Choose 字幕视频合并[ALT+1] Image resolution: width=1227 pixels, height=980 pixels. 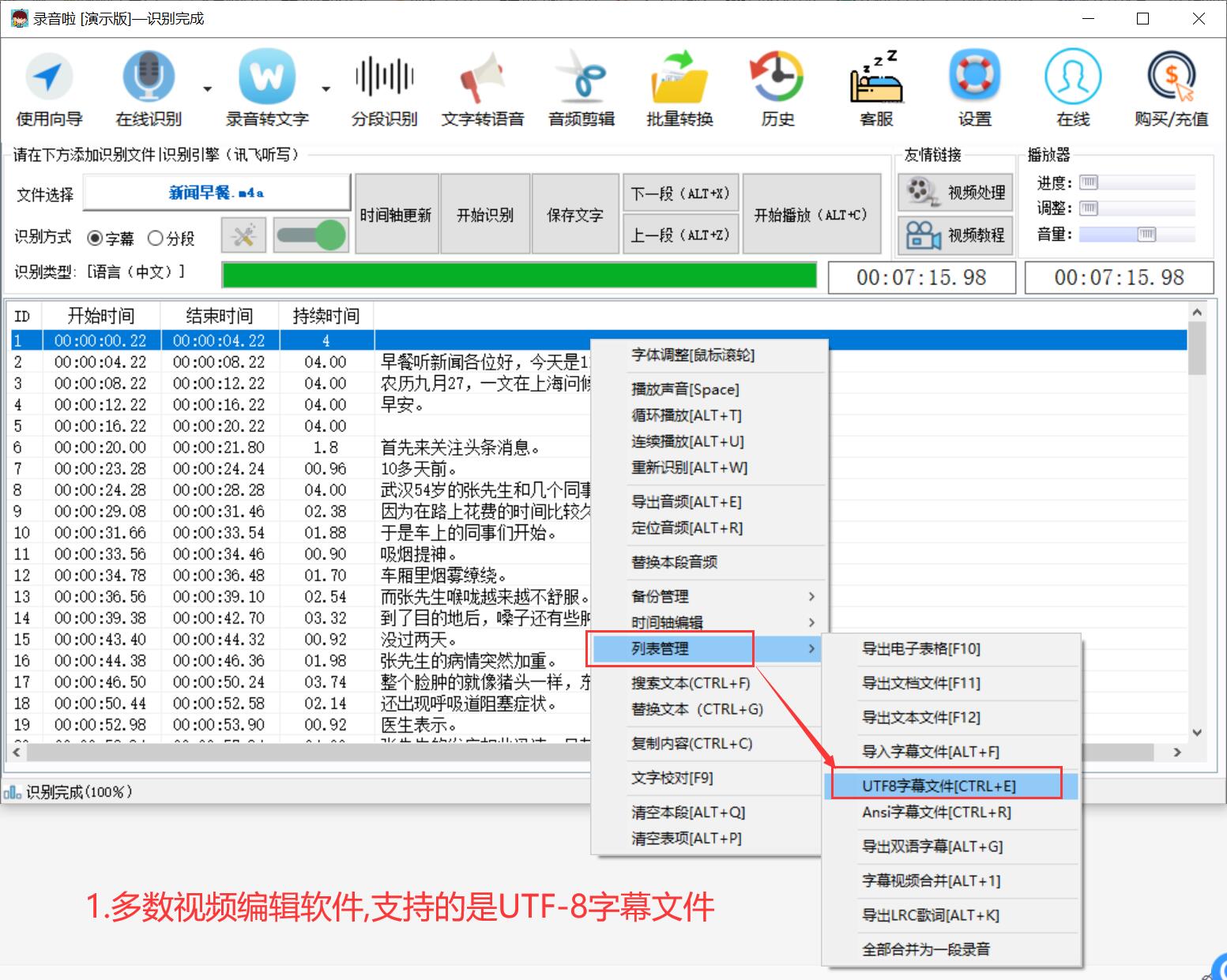[951, 880]
